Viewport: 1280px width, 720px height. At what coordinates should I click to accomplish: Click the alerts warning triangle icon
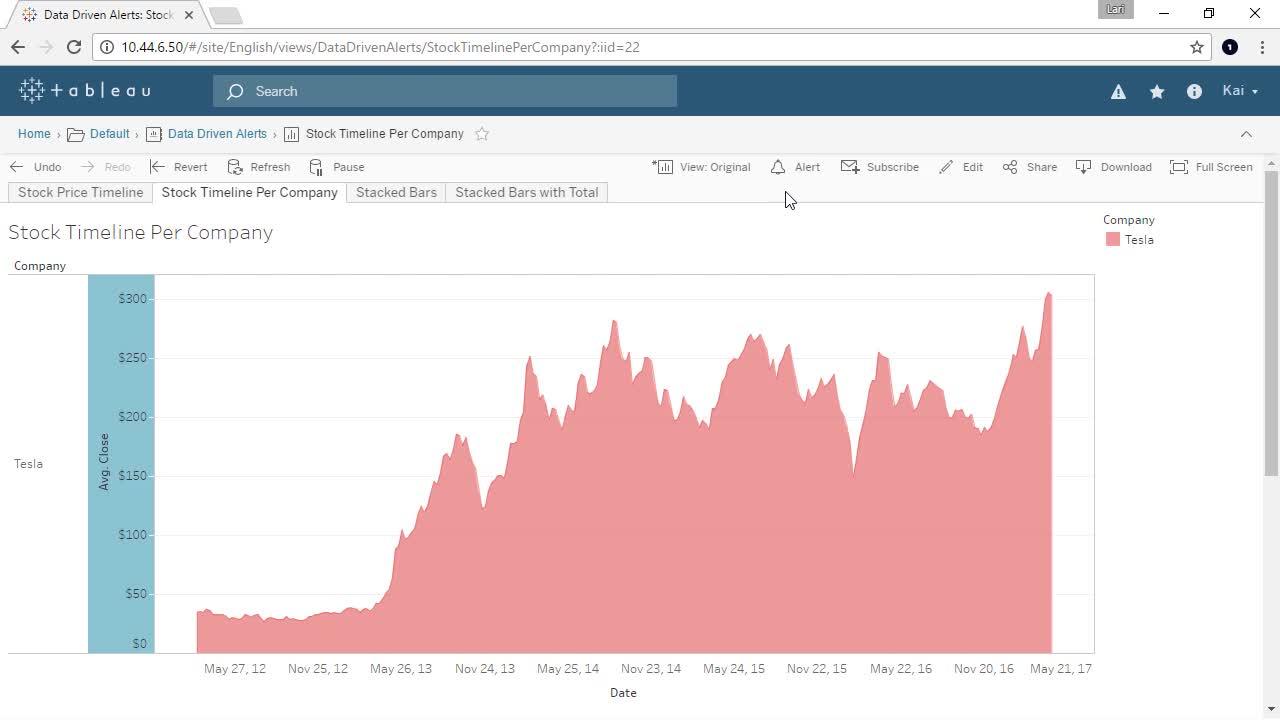point(1118,92)
